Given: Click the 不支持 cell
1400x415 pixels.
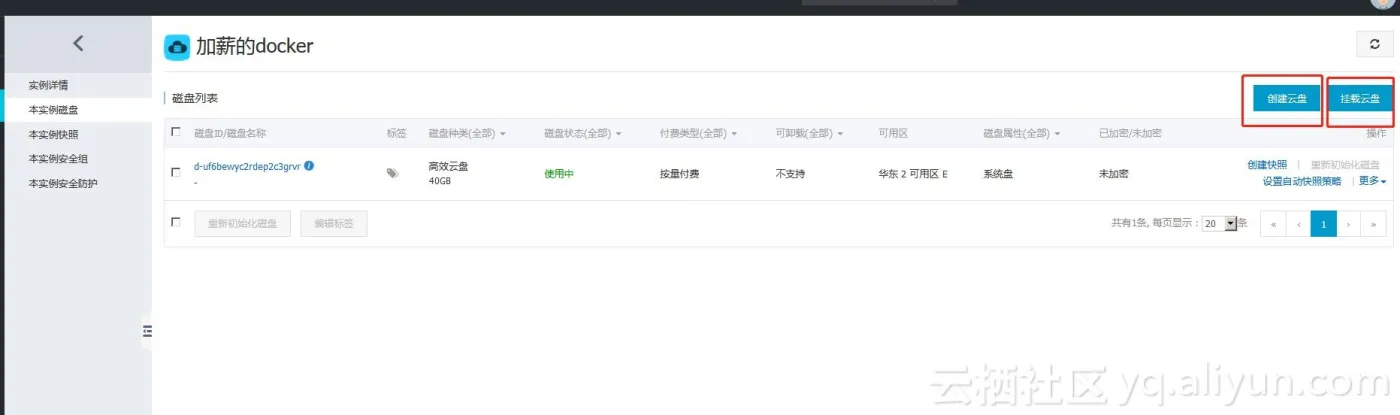Looking at the screenshot, I should pyautogui.click(x=791, y=174).
